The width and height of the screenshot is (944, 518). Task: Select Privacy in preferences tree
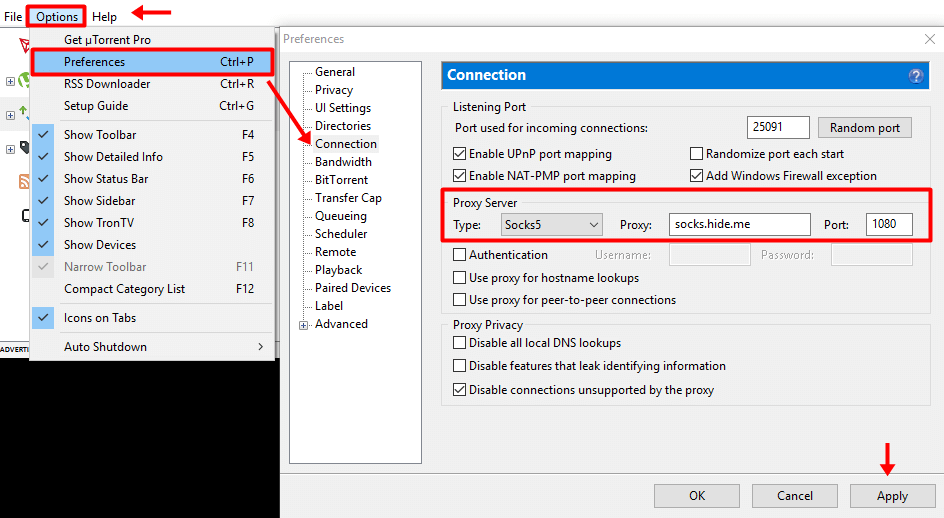(x=334, y=90)
